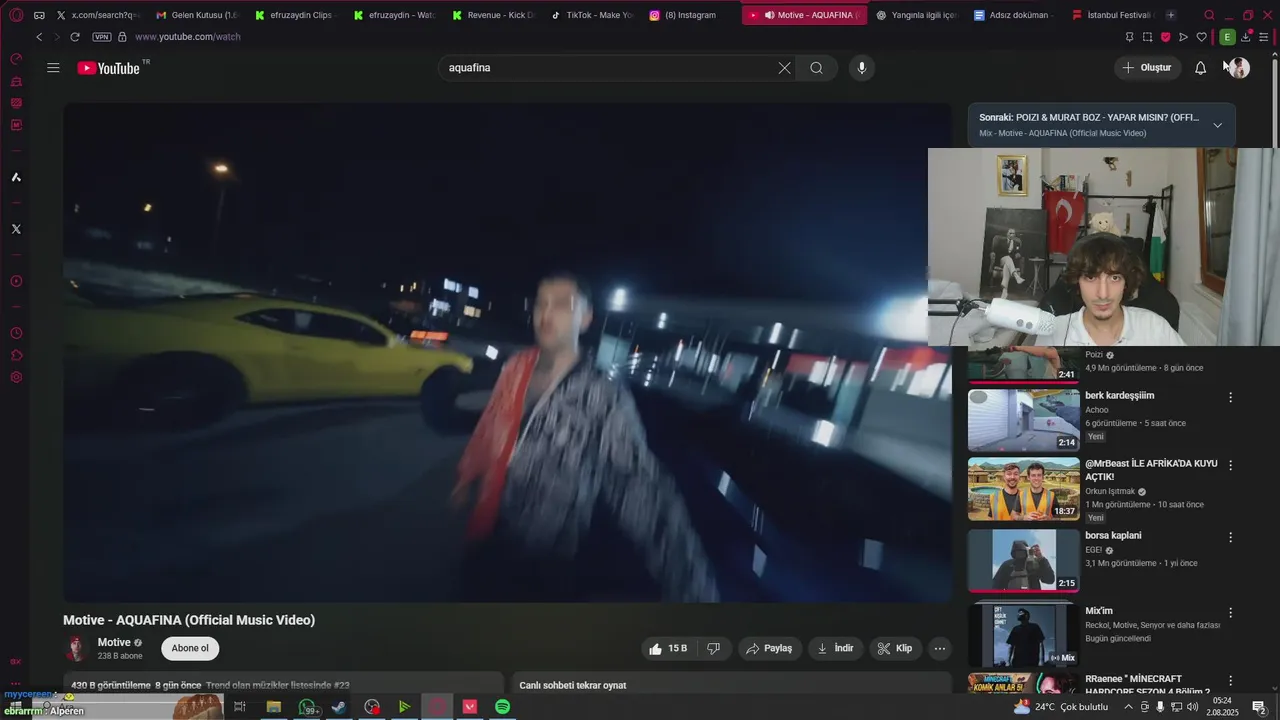
Task: Switch to the Gelen Kutusu Gmail tab
Action: pos(196,15)
